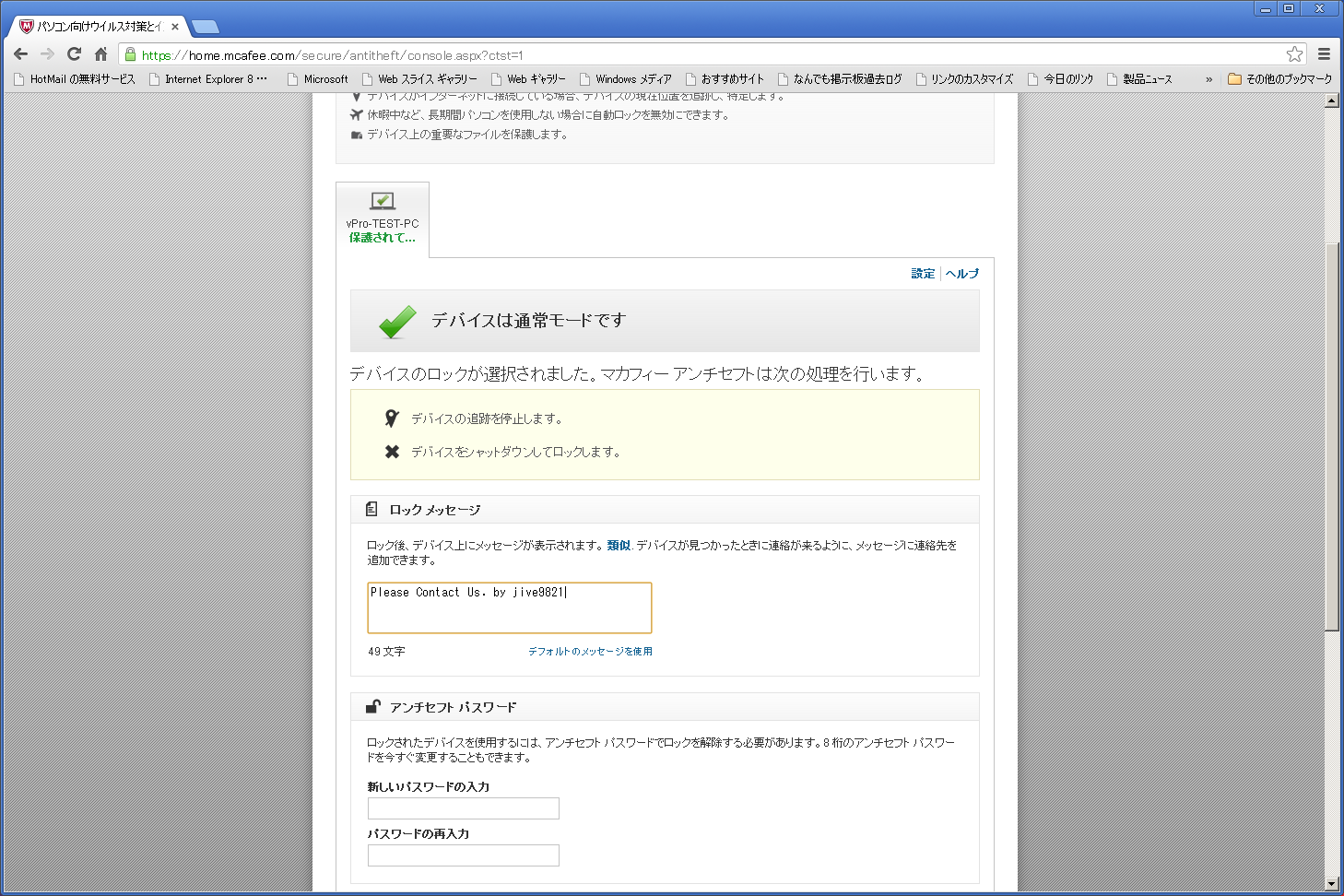This screenshot has width=1344, height=896.
Task: Click the パスワードの再入力 field
Action: [464, 855]
